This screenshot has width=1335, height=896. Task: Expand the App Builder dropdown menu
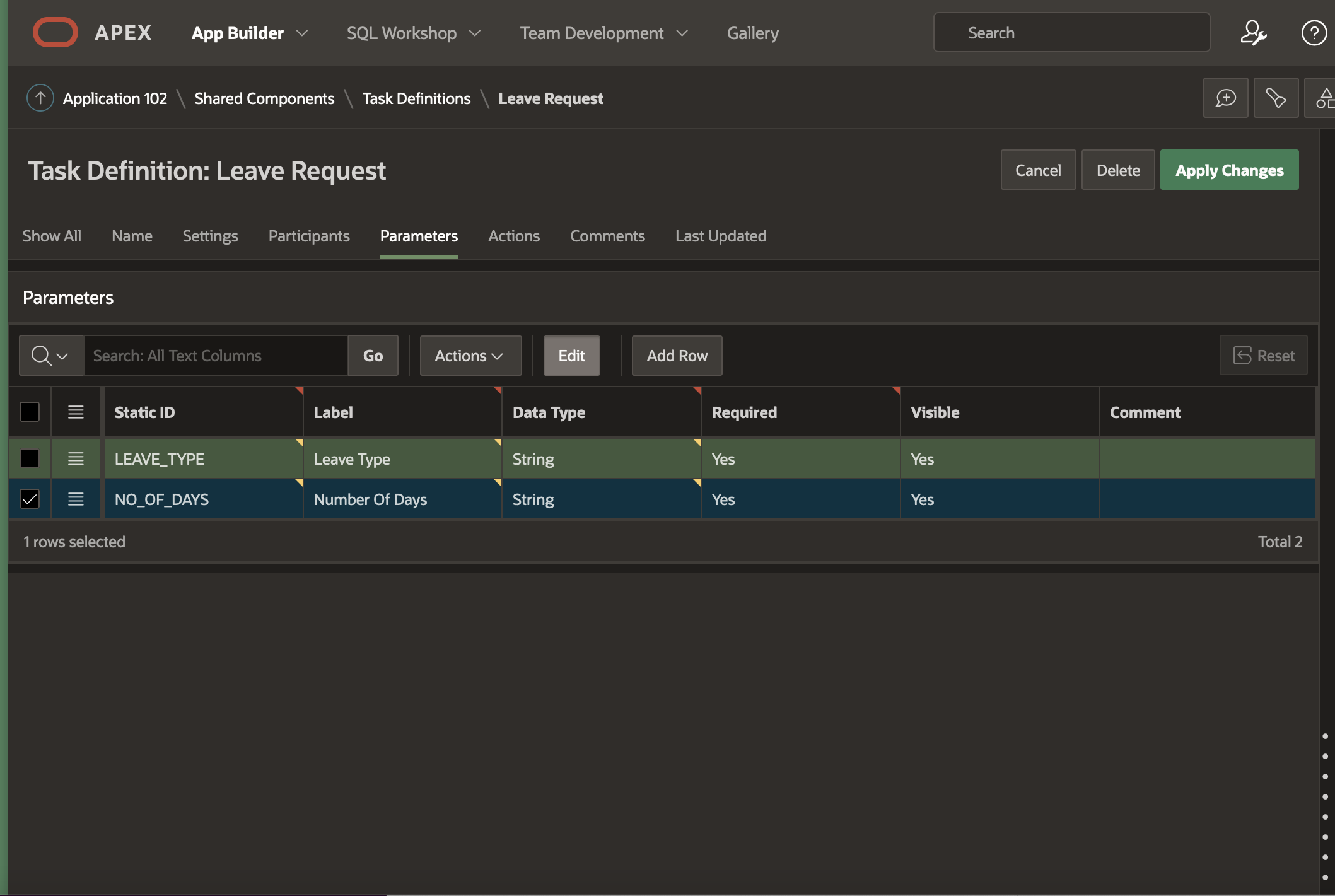pyautogui.click(x=301, y=33)
